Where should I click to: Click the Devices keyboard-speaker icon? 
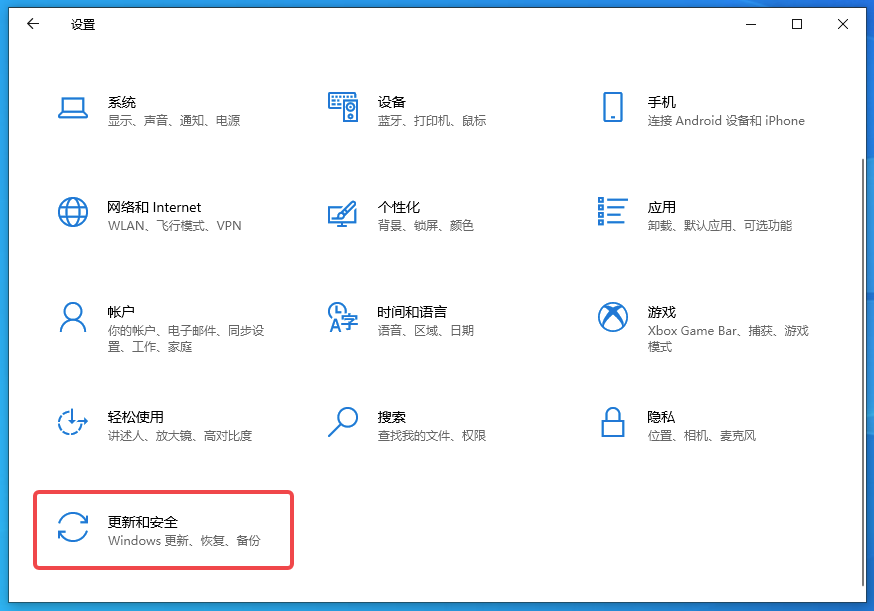[x=343, y=107]
